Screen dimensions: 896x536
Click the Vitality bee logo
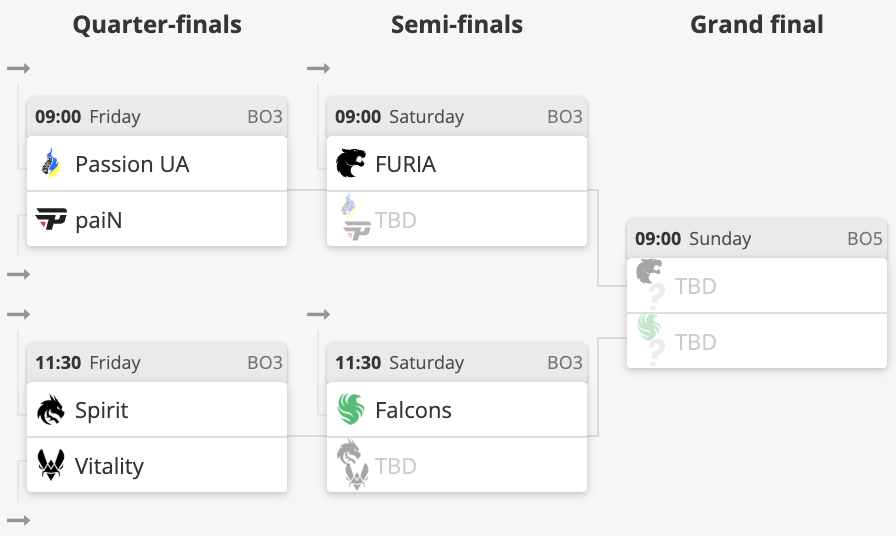point(51,466)
